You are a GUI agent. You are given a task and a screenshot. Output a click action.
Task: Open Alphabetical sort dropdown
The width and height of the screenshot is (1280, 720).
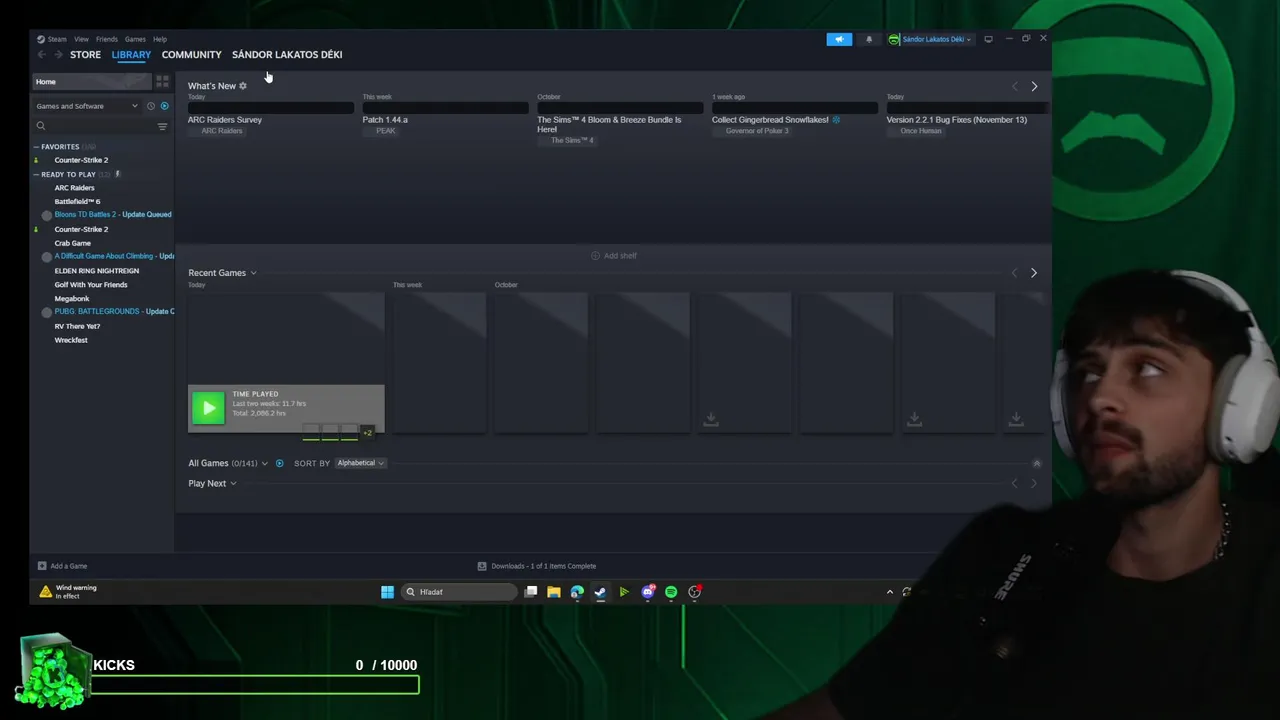click(360, 463)
